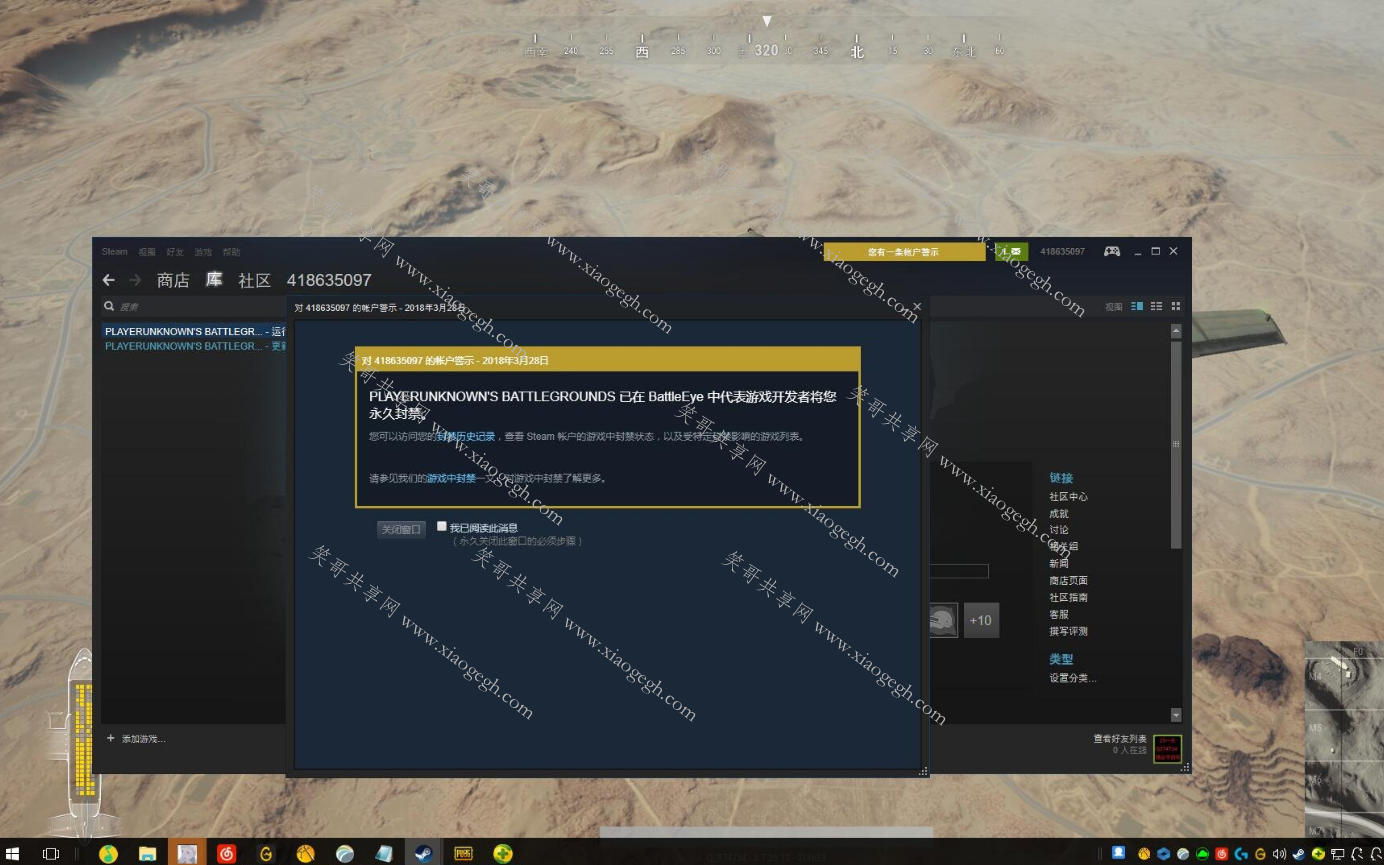This screenshot has width=1384, height=865.
Task: Go to the 商店 tab
Action: (x=173, y=280)
